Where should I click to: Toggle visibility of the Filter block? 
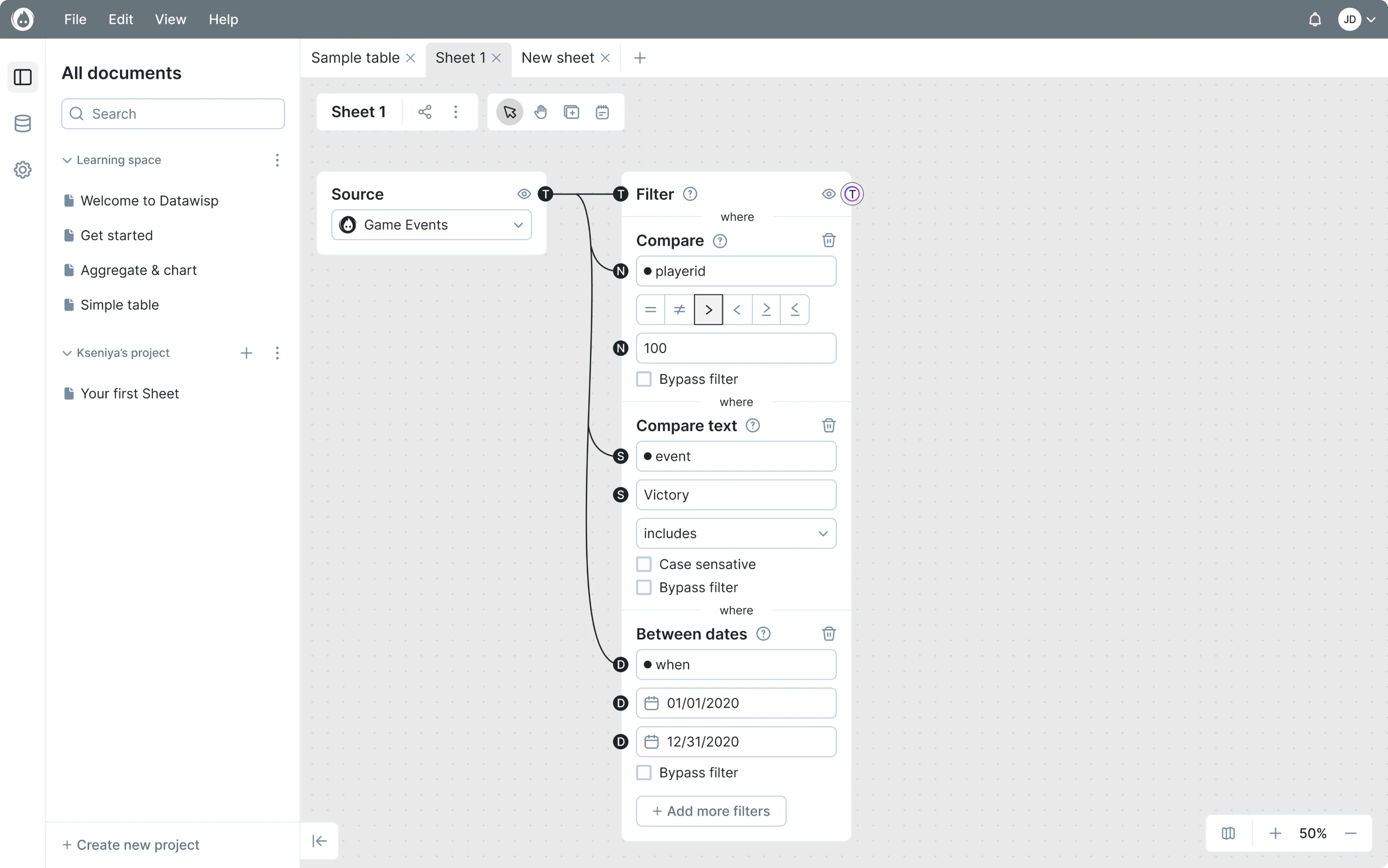point(828,194)
